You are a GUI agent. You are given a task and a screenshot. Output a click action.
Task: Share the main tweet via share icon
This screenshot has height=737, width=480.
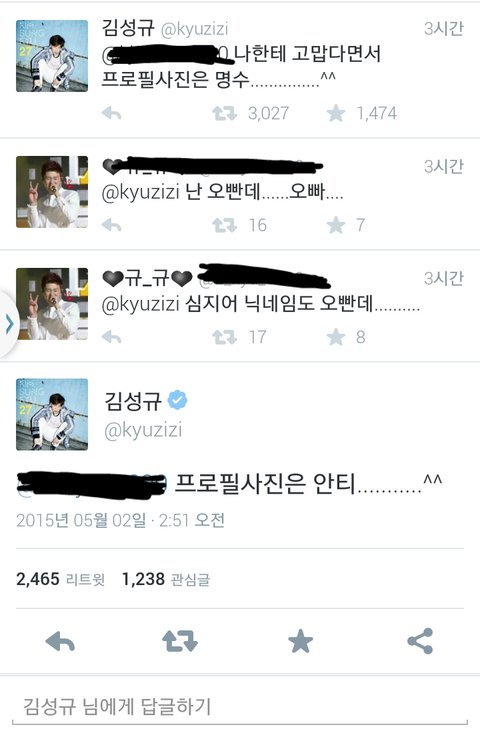pyautogui.click(x=420, y=641)
